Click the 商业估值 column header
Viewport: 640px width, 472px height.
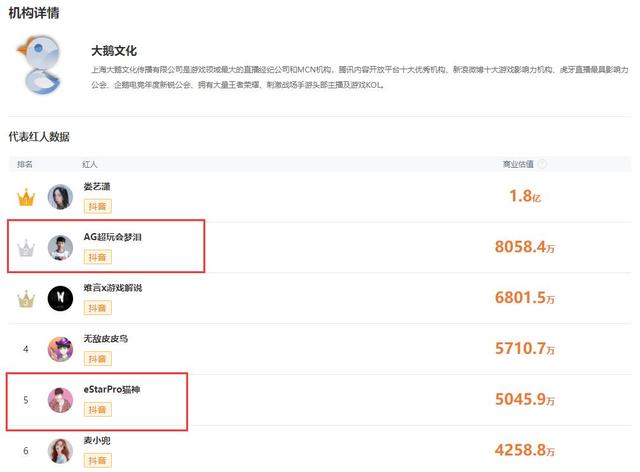click(x=518, y=163)
